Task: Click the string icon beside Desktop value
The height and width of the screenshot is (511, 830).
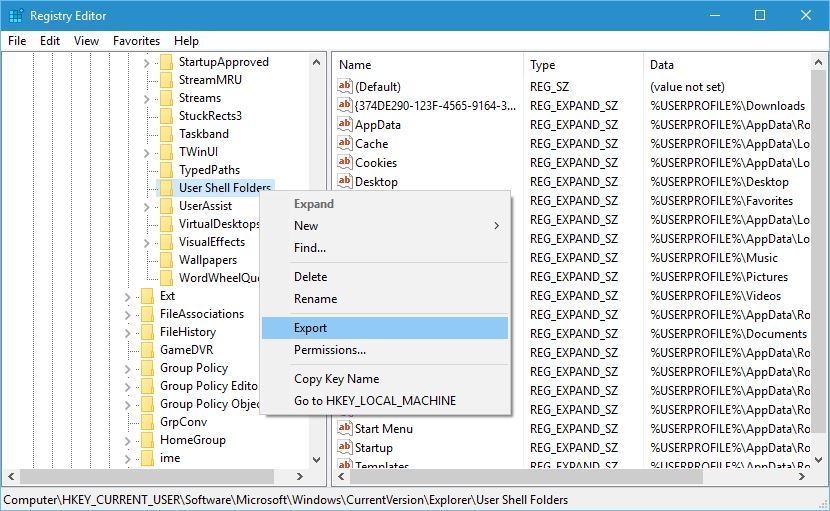Action: [345, 181]
